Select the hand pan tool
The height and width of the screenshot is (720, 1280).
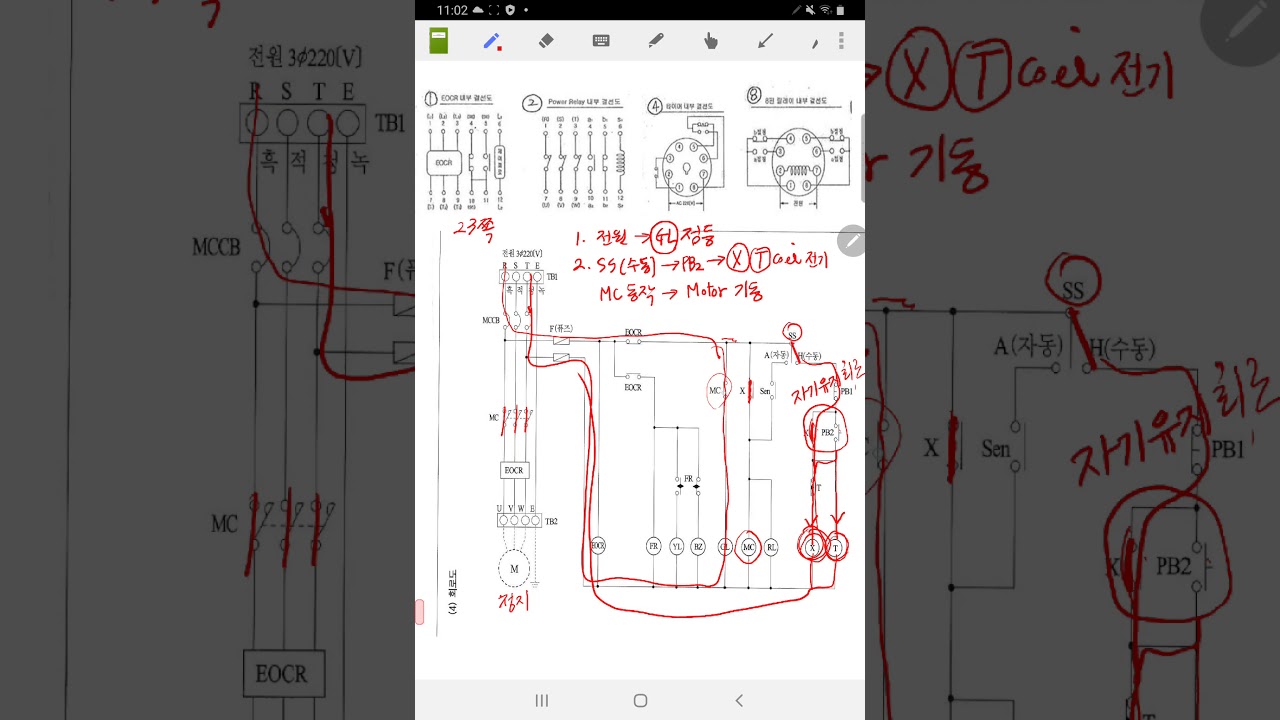(711, 41)
